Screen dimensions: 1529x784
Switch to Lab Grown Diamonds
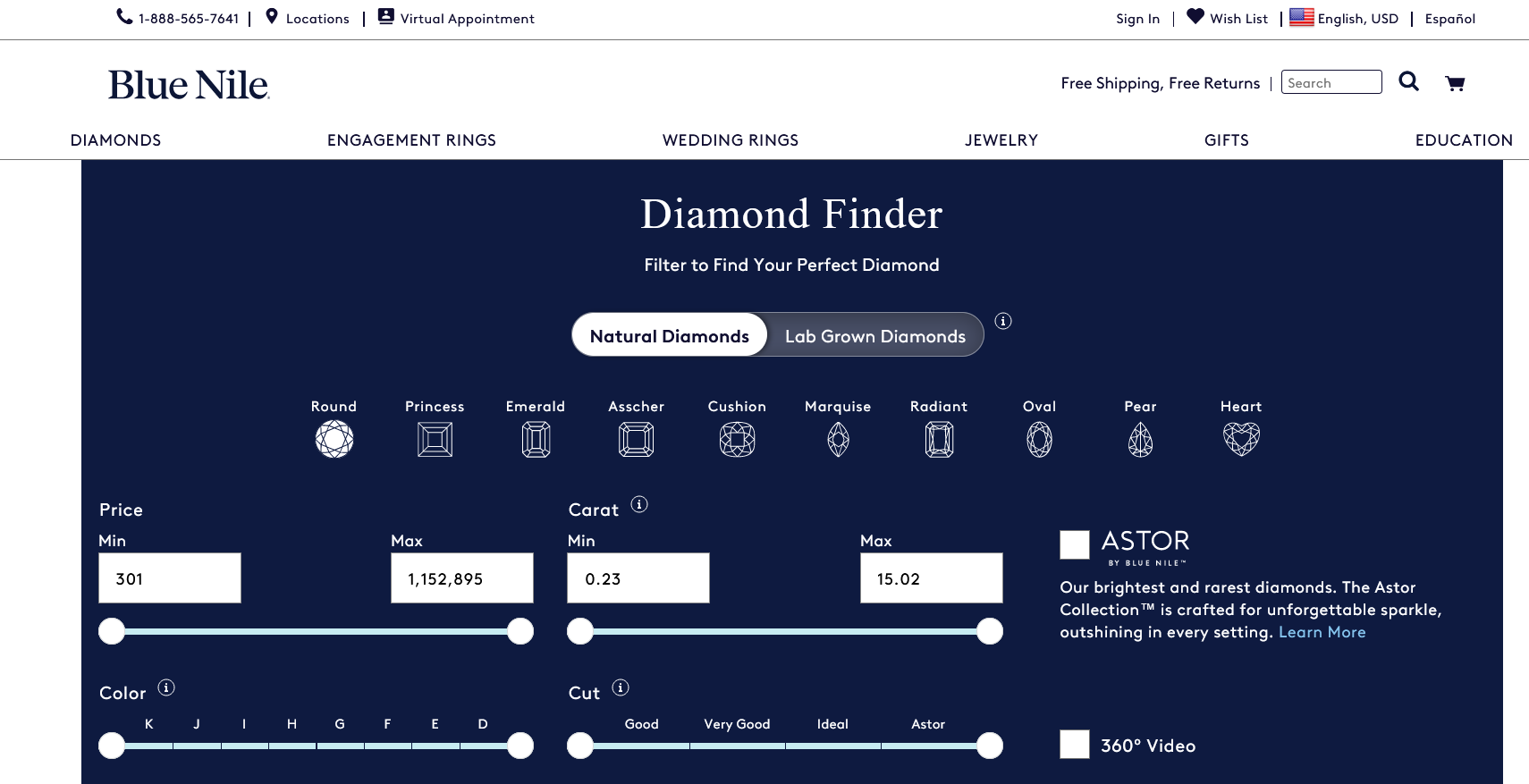tap(874, 336)
